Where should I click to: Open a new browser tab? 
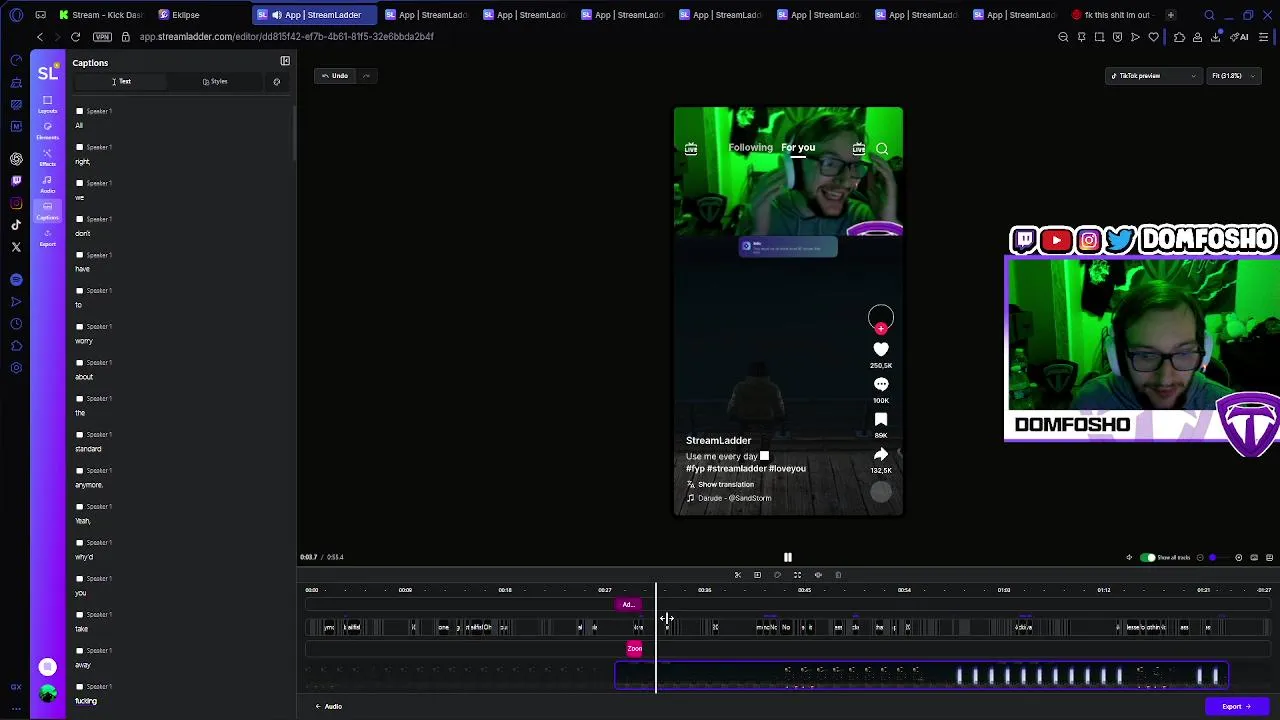click(x=1170, y=15)
